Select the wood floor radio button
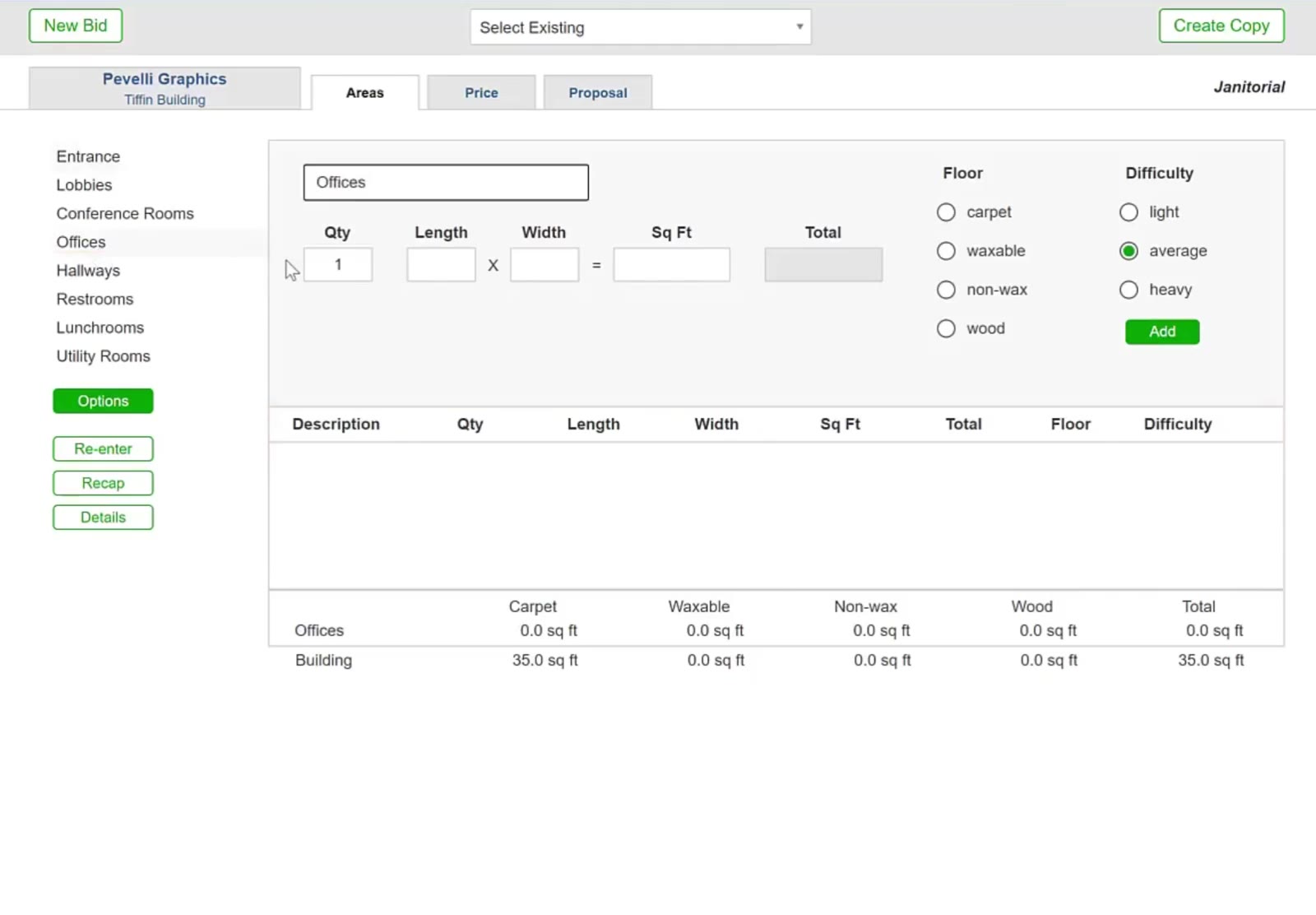 point(946,328)
